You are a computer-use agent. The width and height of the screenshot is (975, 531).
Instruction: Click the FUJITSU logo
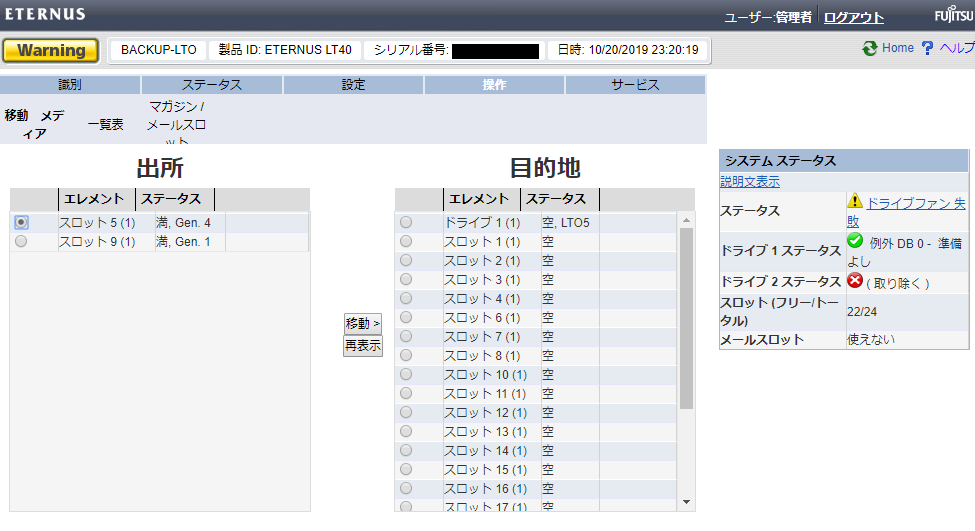tap(954, 14)
